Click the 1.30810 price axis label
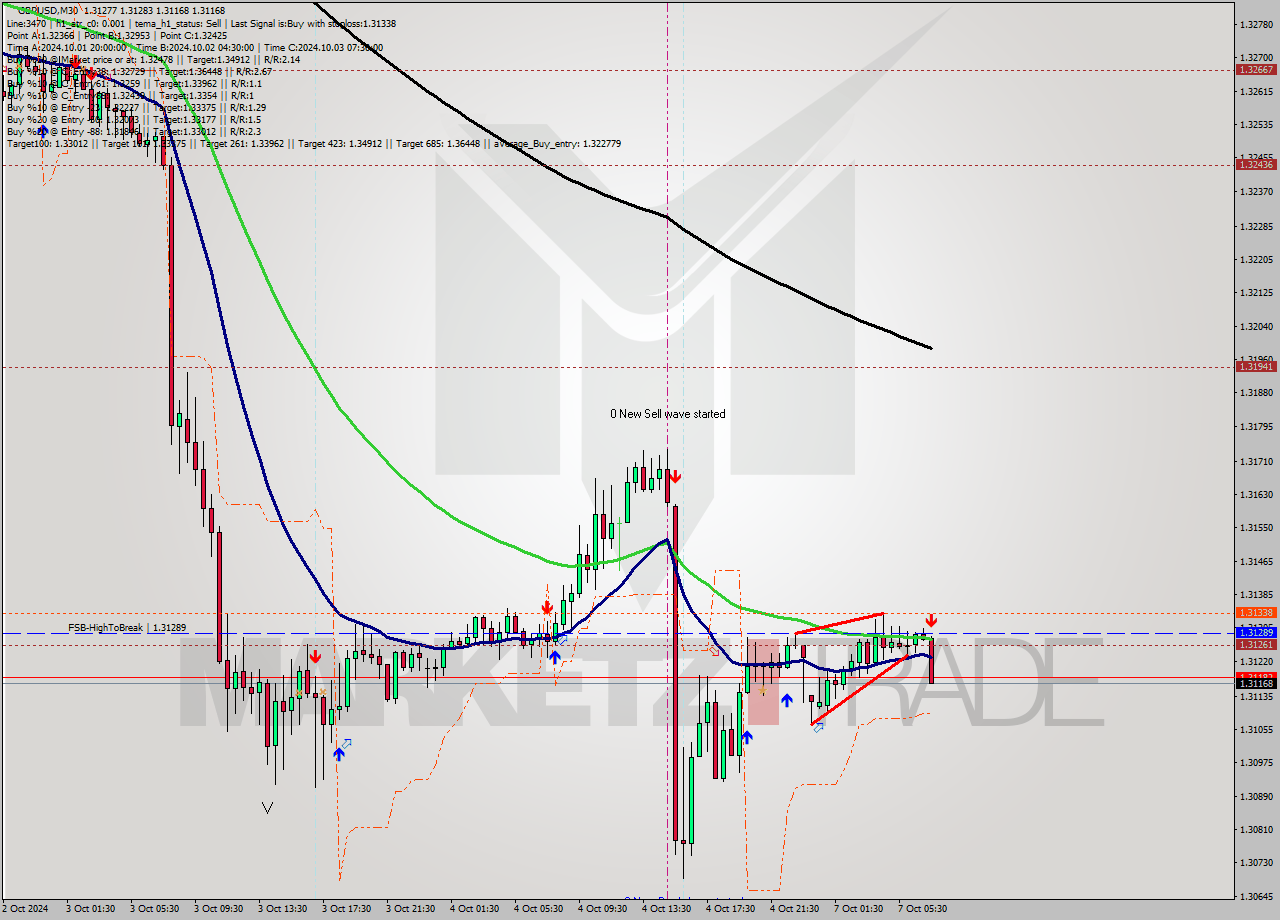The height and width of the screenshot is (920, 1280). pyautogui.click(x=1256, y=829)
